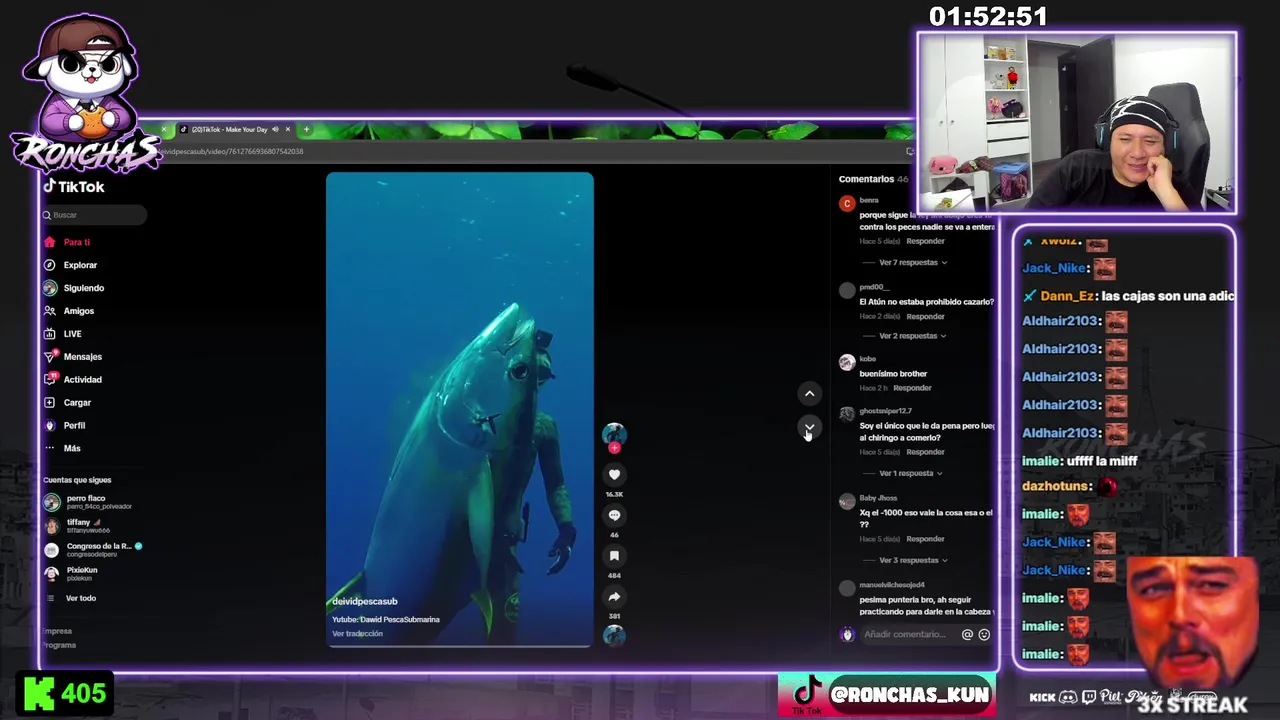Click the Buscar search field
Screen dimensions: 1280x720
93,215
